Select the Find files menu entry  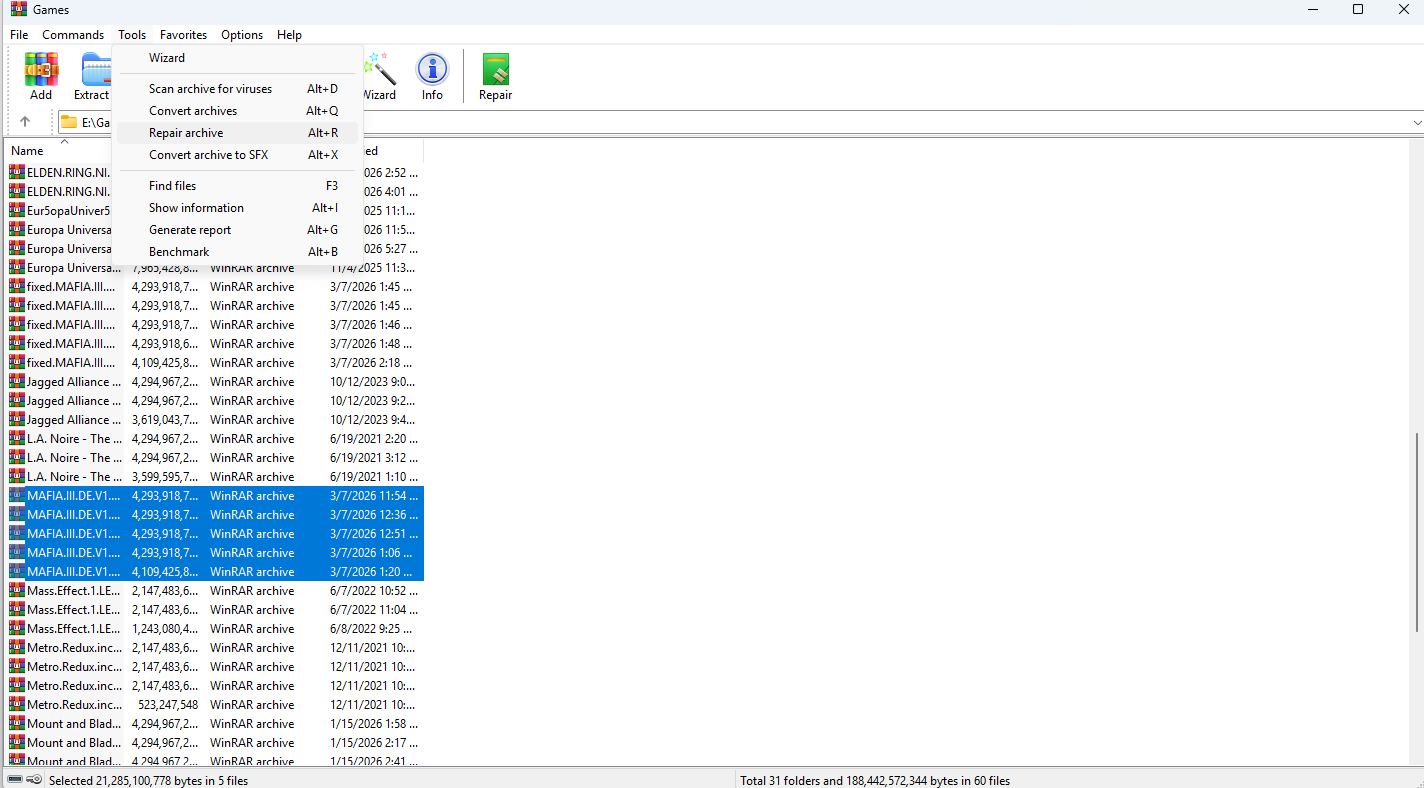(x=237, y=186)
